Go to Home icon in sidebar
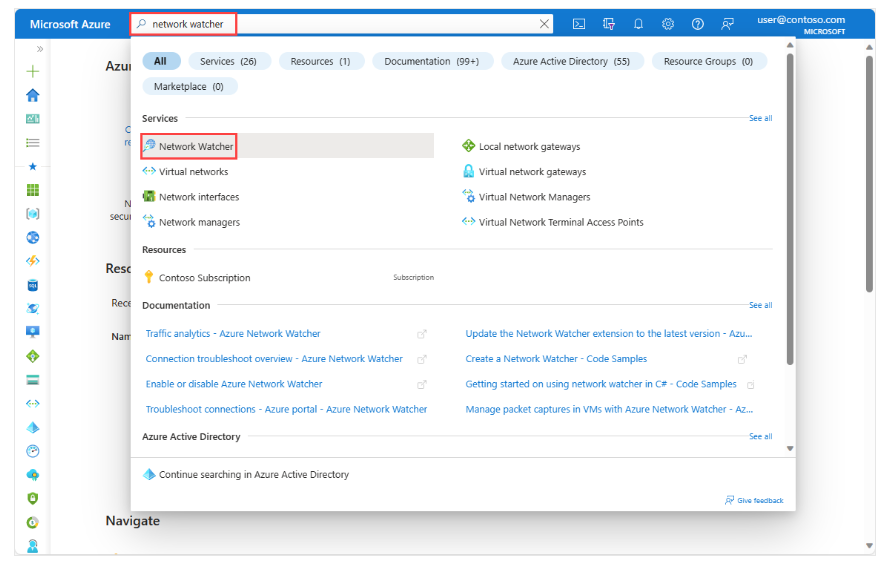 (33, 95)
